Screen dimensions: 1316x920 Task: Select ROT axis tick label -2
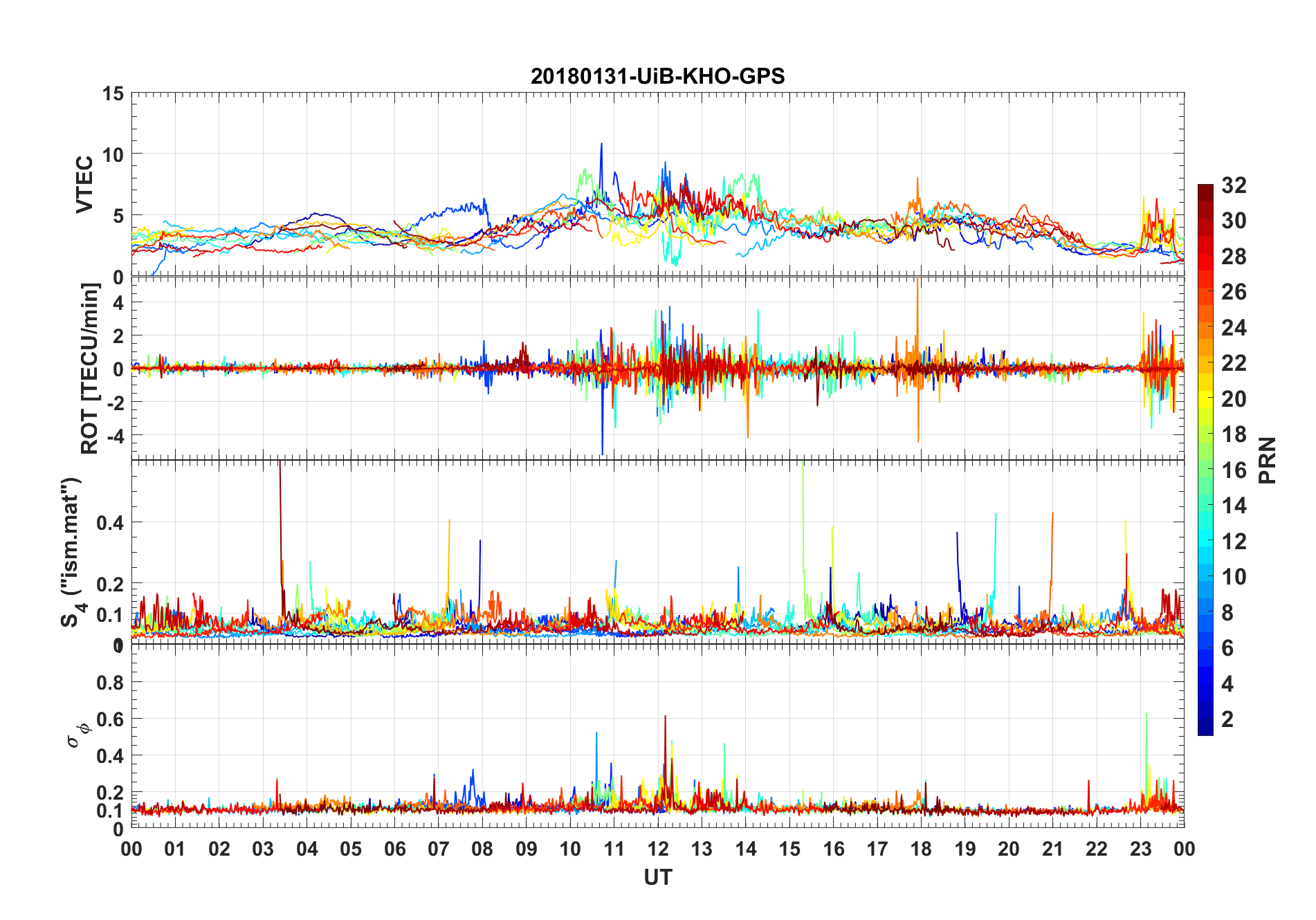114,403
